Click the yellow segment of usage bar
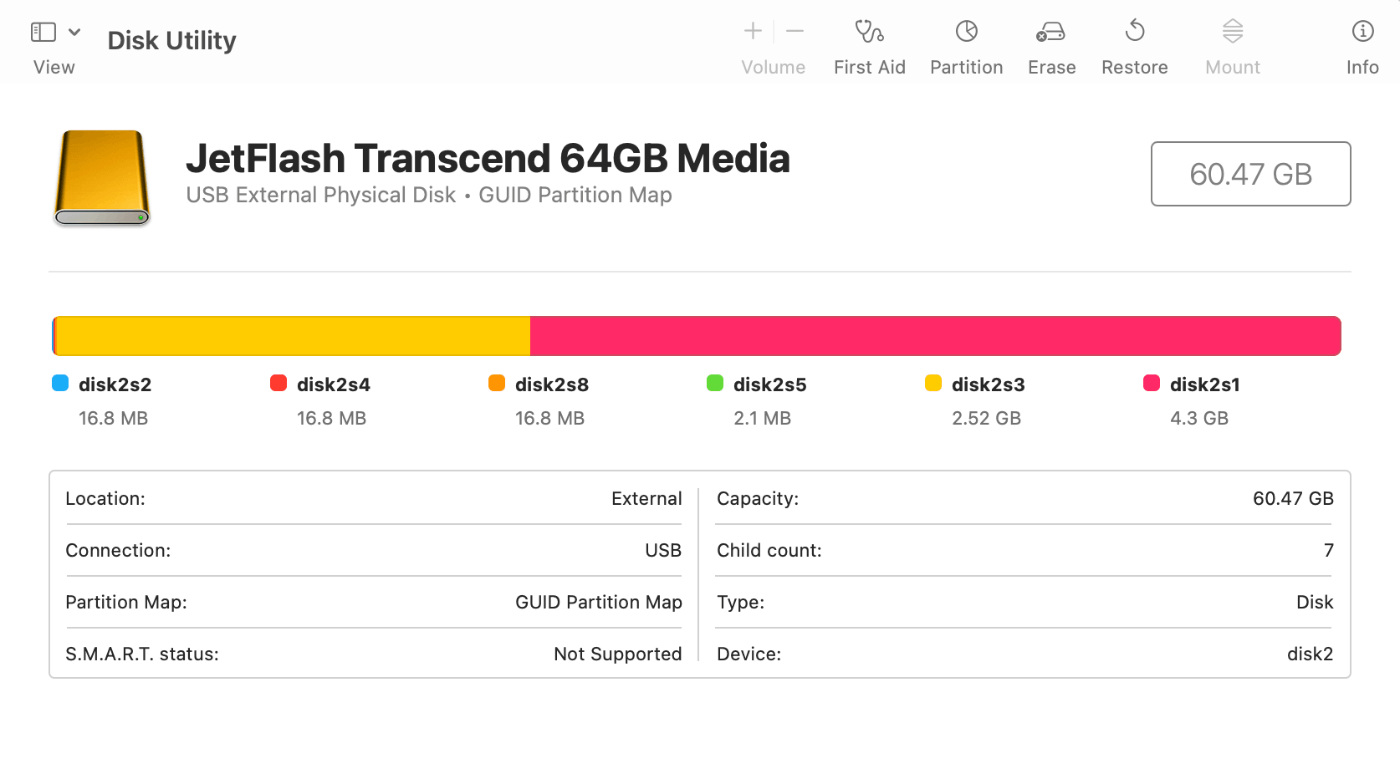 293,336
